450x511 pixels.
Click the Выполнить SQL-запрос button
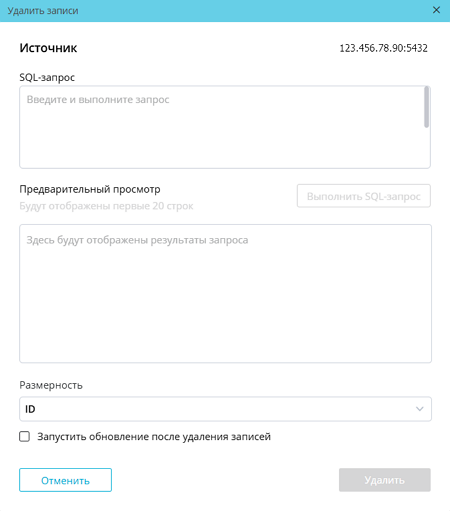(x=364, y=196)
